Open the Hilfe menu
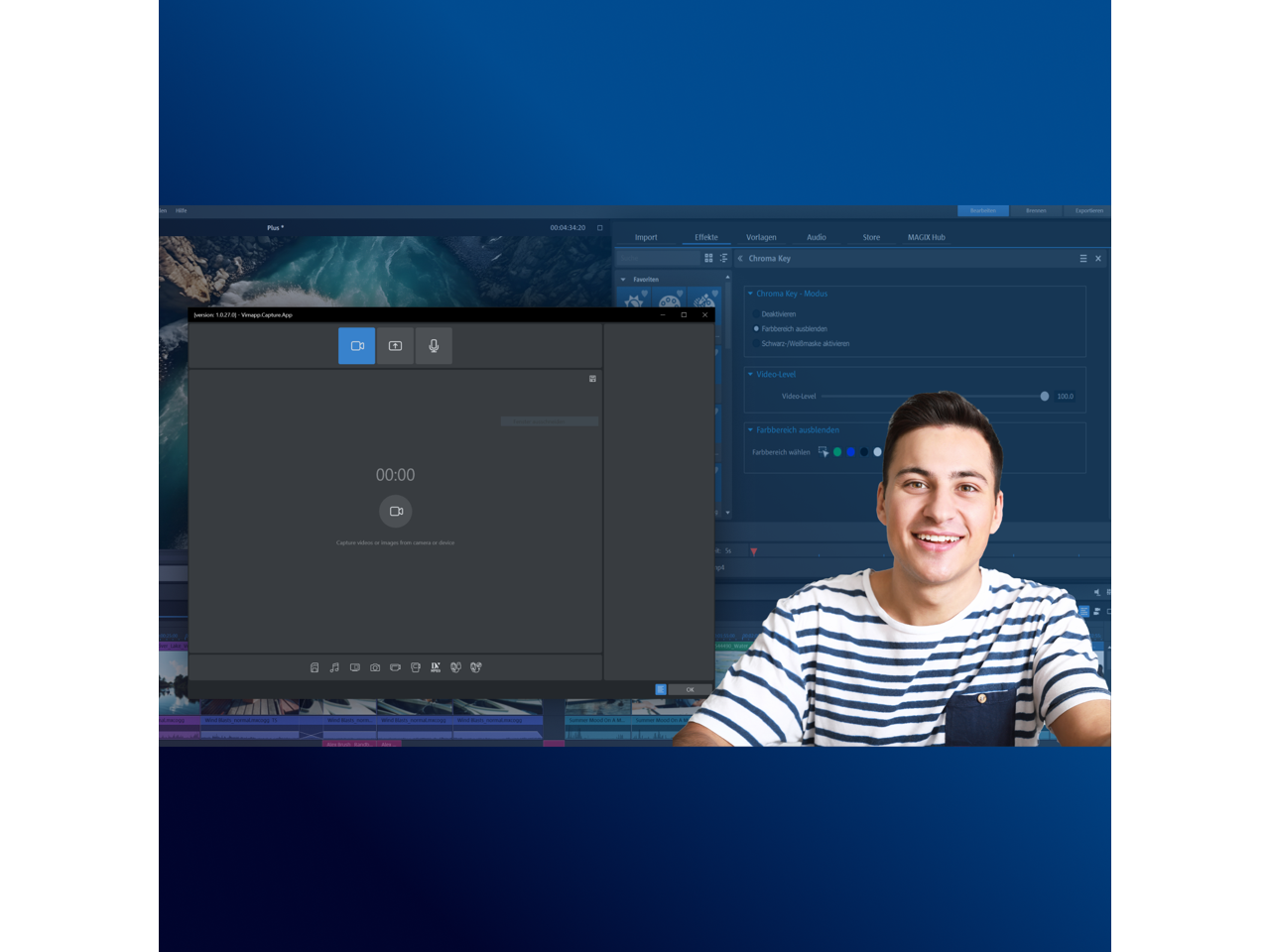Image resolution: width=1270 pixels, height=952 pixels. [x=182, y=210]
